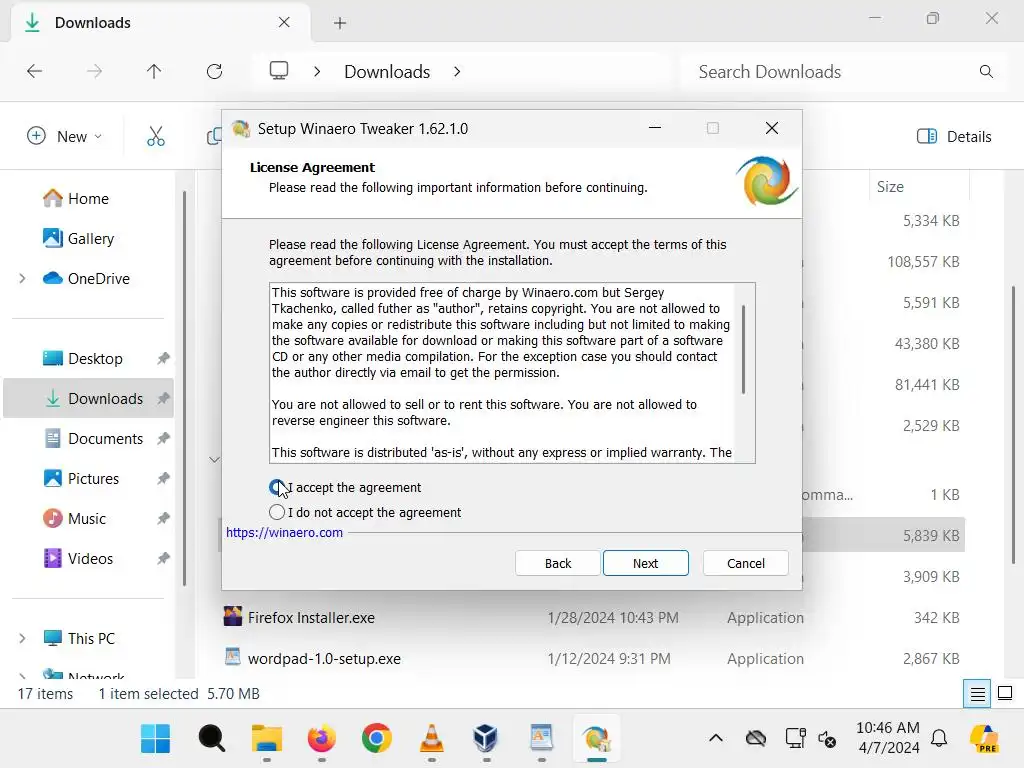
Task: Open taskbar Search
Action: click(212, 739)
